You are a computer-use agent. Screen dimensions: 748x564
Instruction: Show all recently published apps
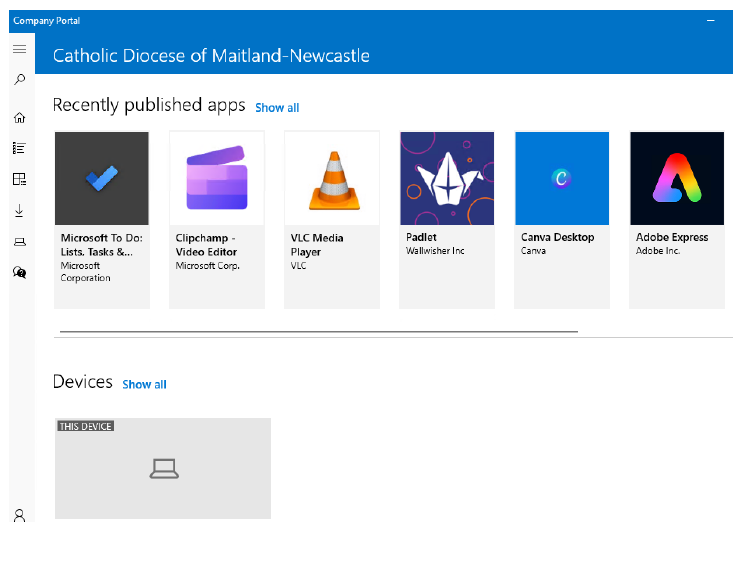(277, 108)
